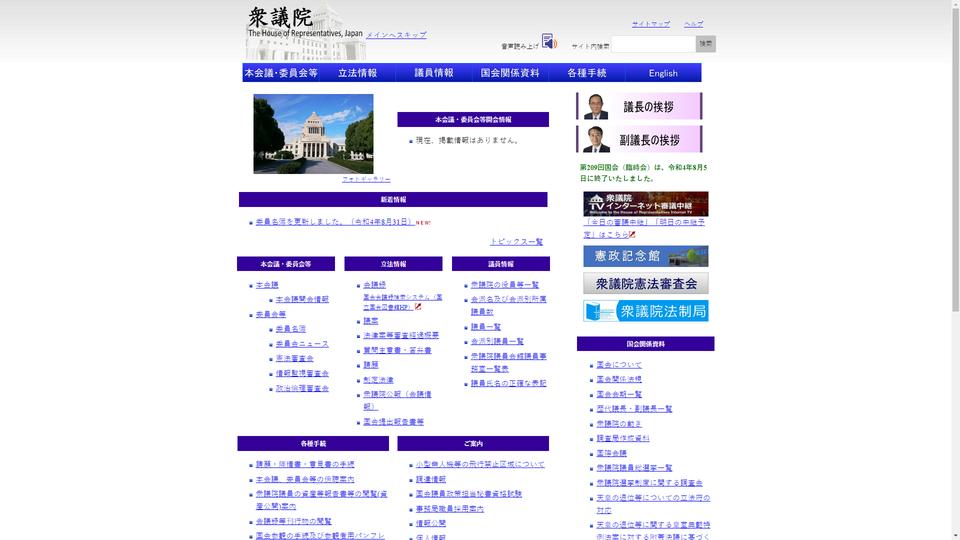This screenshot has width=960, height=540.
Task: Open the トピックス一覧 link
Action: [x=516, y=242]
